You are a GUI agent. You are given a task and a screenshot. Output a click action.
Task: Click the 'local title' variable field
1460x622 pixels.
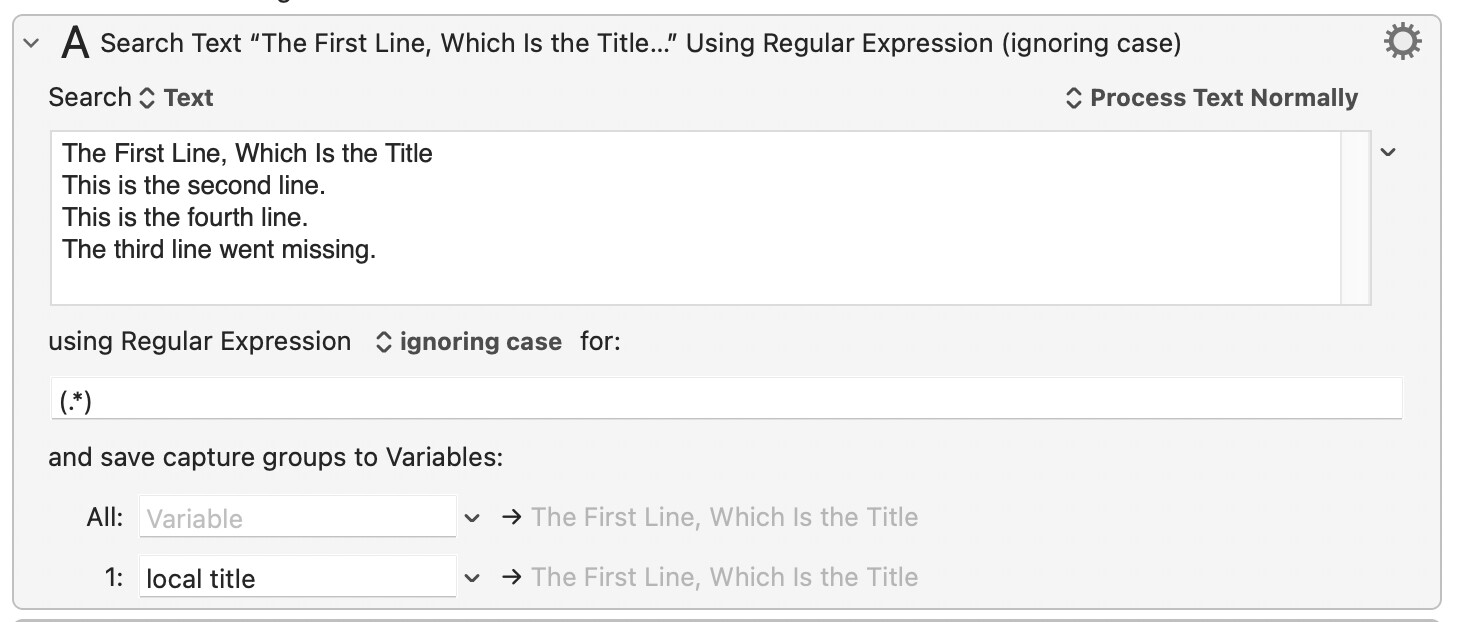point(297,578)
